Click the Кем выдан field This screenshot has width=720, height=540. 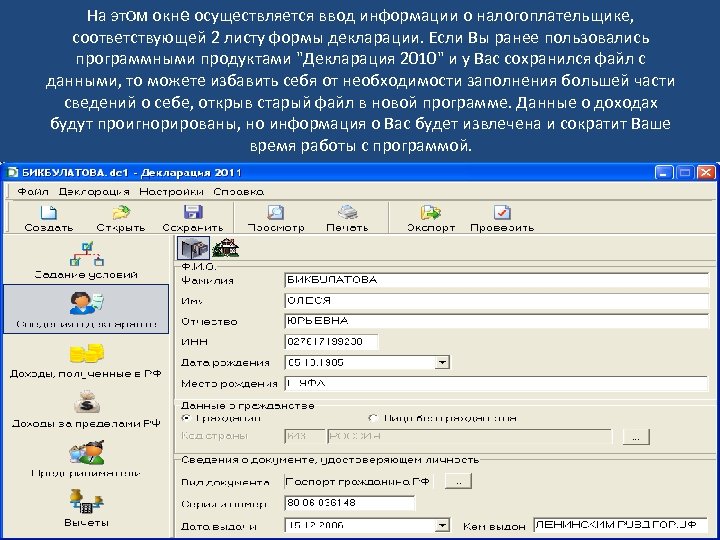[x=621, y=525]
